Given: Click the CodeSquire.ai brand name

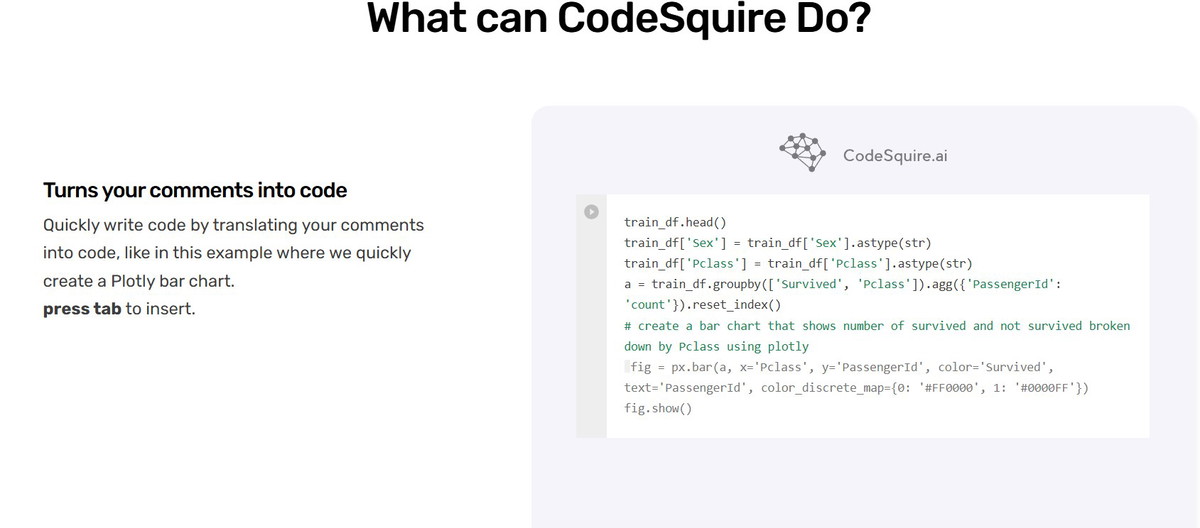Looking at the screenshot, I should [x=895, y=155].
